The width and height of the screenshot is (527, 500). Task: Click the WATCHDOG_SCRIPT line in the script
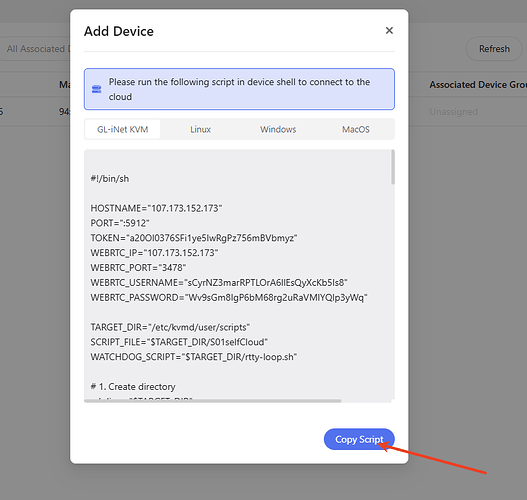[x=194, y=357]
